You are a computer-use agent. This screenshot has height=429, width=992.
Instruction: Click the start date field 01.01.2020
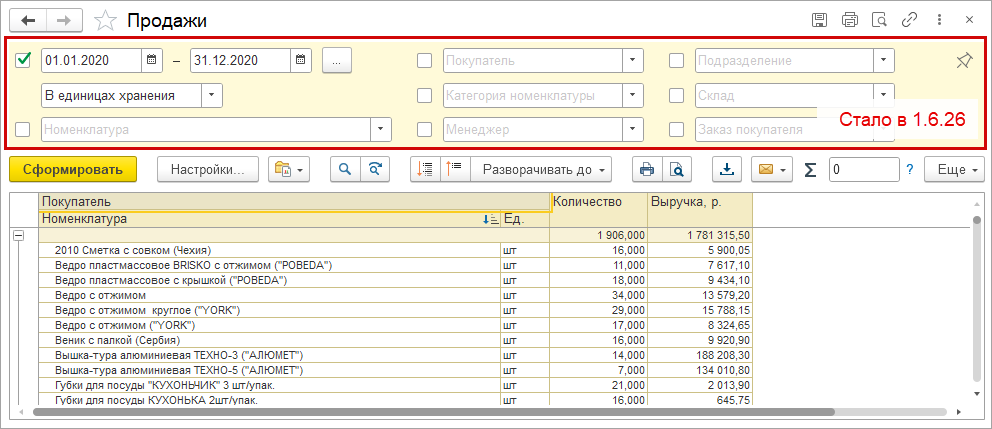[x=92, y=61]
